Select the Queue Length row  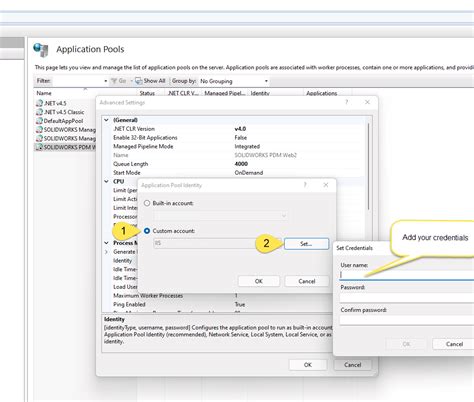pos(237,164)
